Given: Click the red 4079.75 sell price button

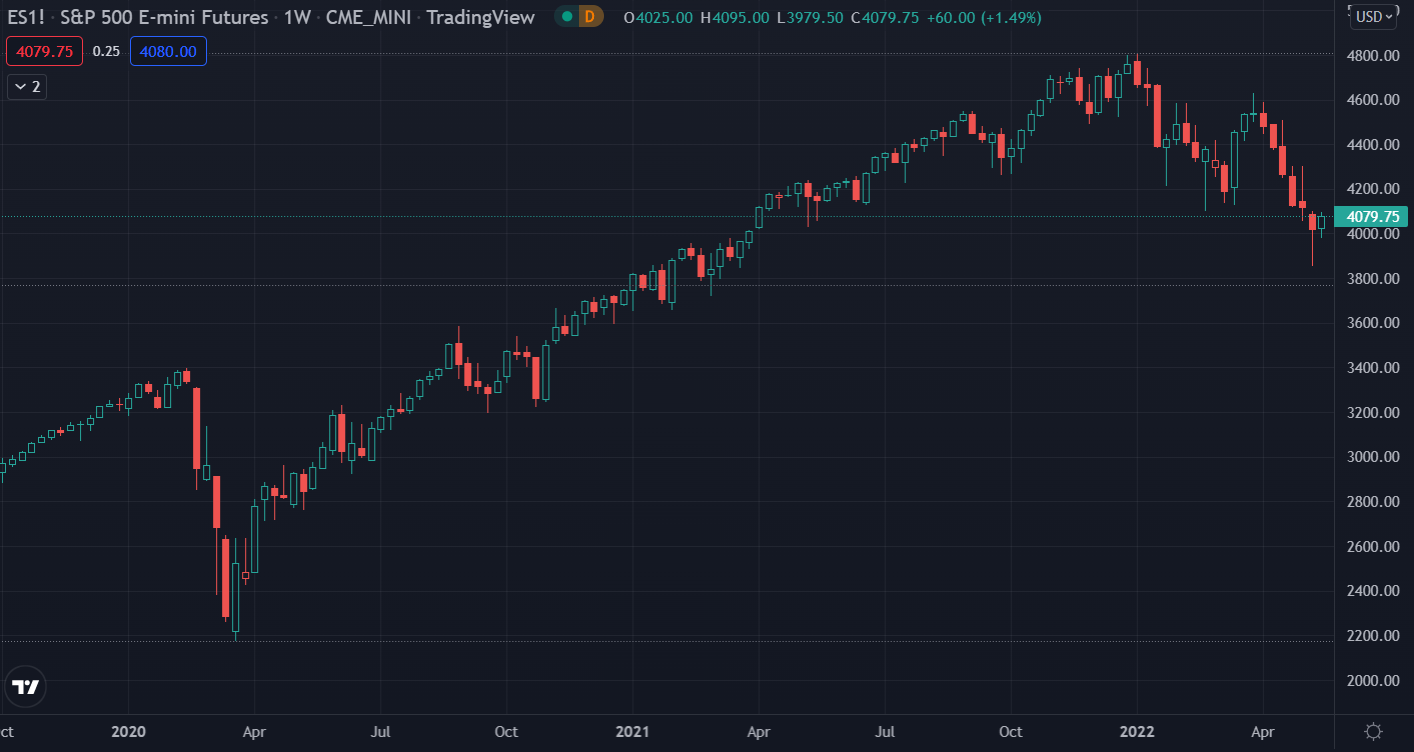Looking at the screenshot, I should 44,51.
